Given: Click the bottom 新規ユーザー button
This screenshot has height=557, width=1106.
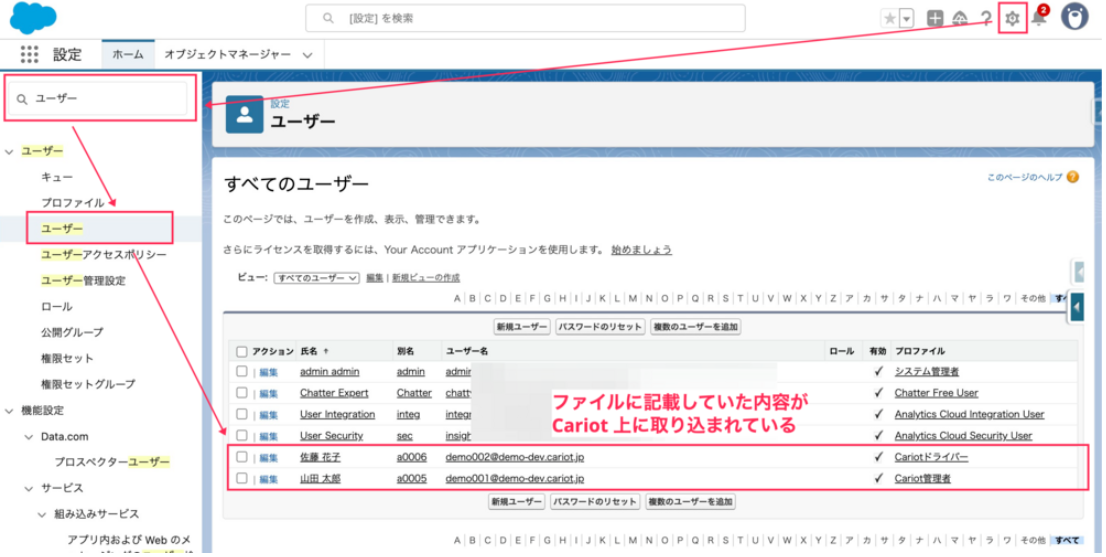Looking at the screenshot, I should (516, 502).
